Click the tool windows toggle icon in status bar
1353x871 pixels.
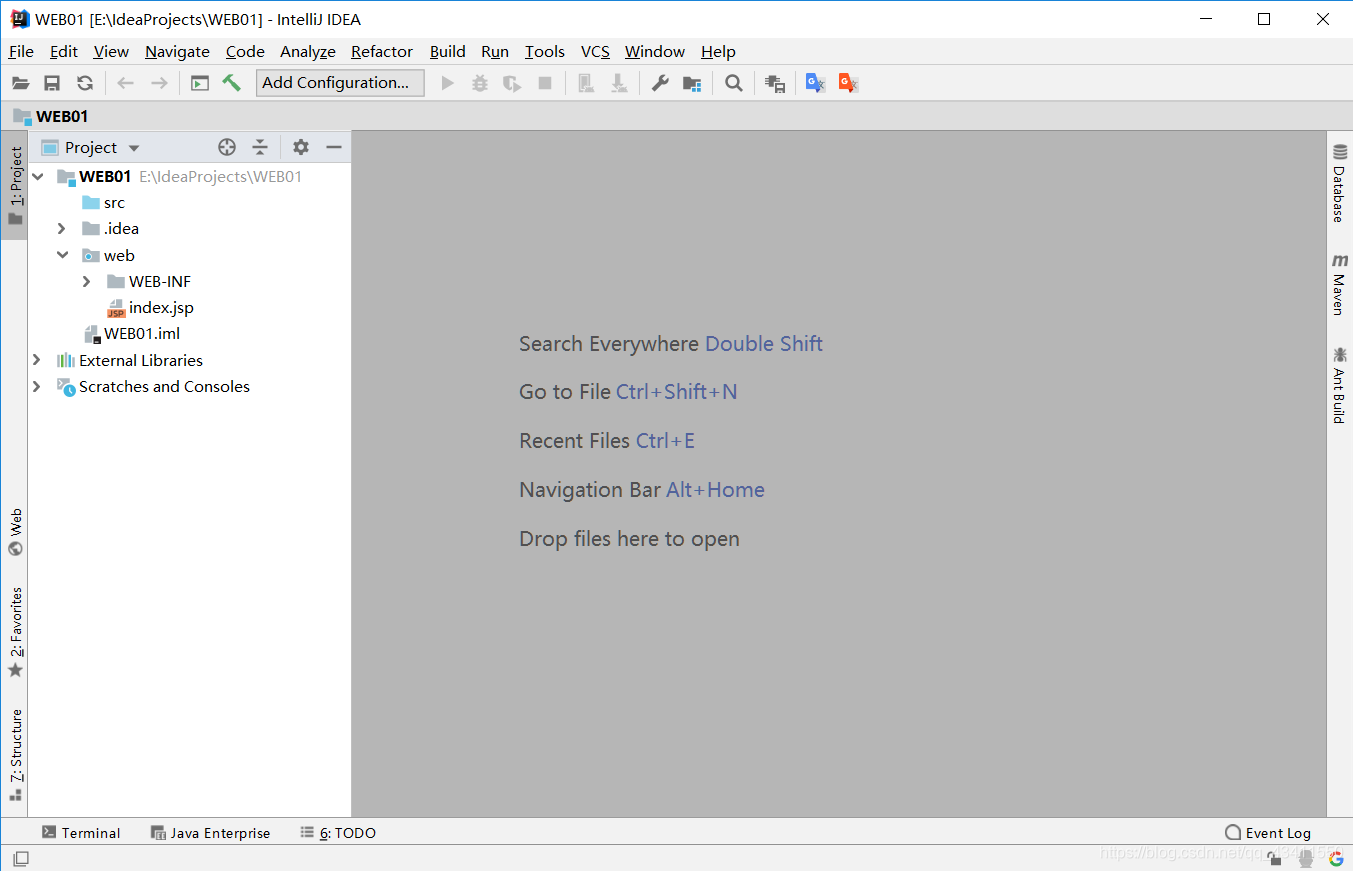tap(21, 858)
